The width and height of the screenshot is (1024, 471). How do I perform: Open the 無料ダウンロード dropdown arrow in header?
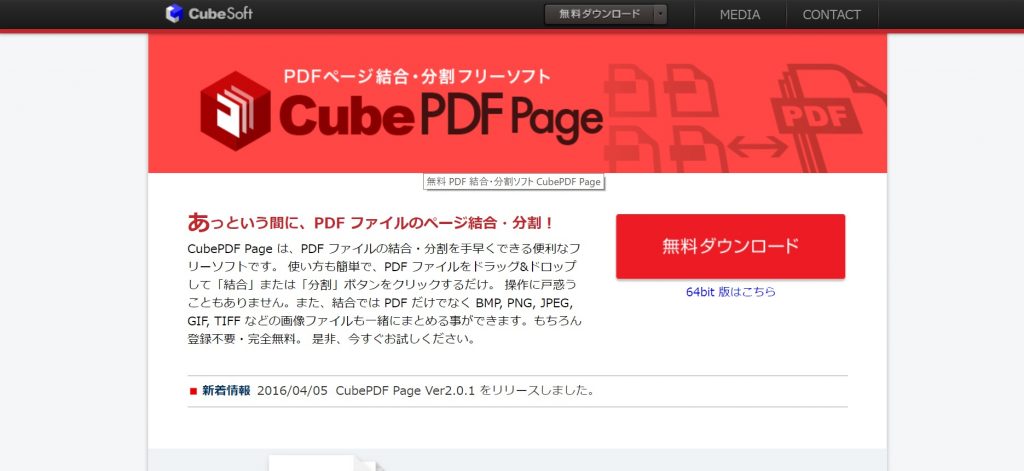tap(660, 14)
